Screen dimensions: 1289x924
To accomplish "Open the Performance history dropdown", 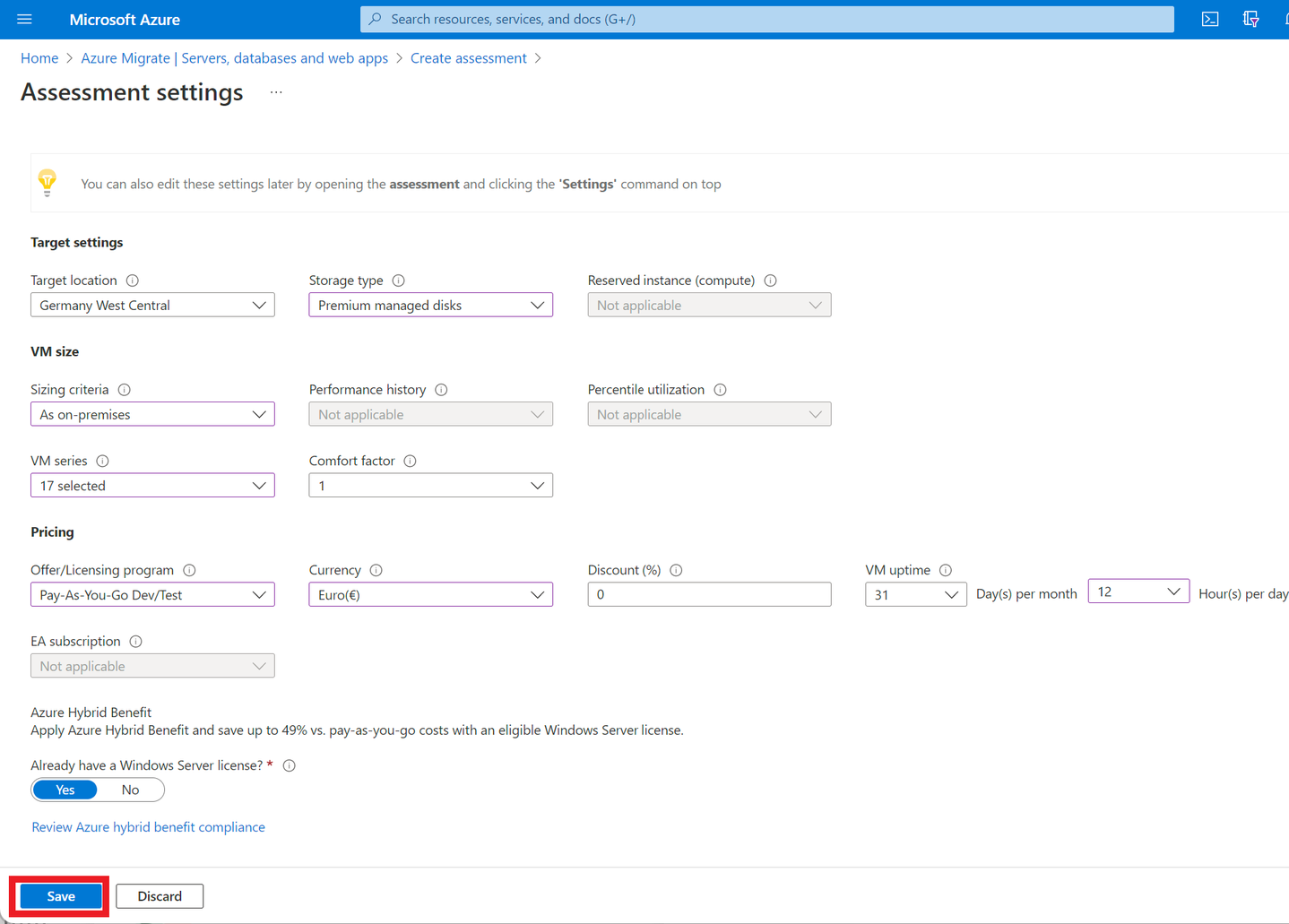I will pos(431,414).
